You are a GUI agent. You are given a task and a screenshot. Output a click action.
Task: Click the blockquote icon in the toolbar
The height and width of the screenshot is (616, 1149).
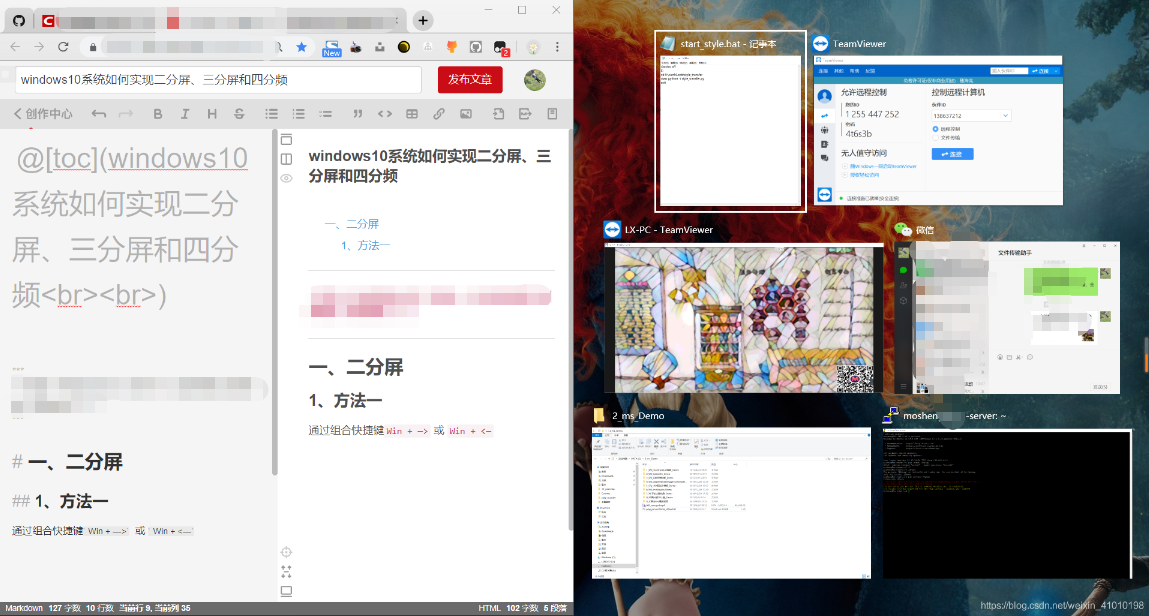tap(359, 113)
